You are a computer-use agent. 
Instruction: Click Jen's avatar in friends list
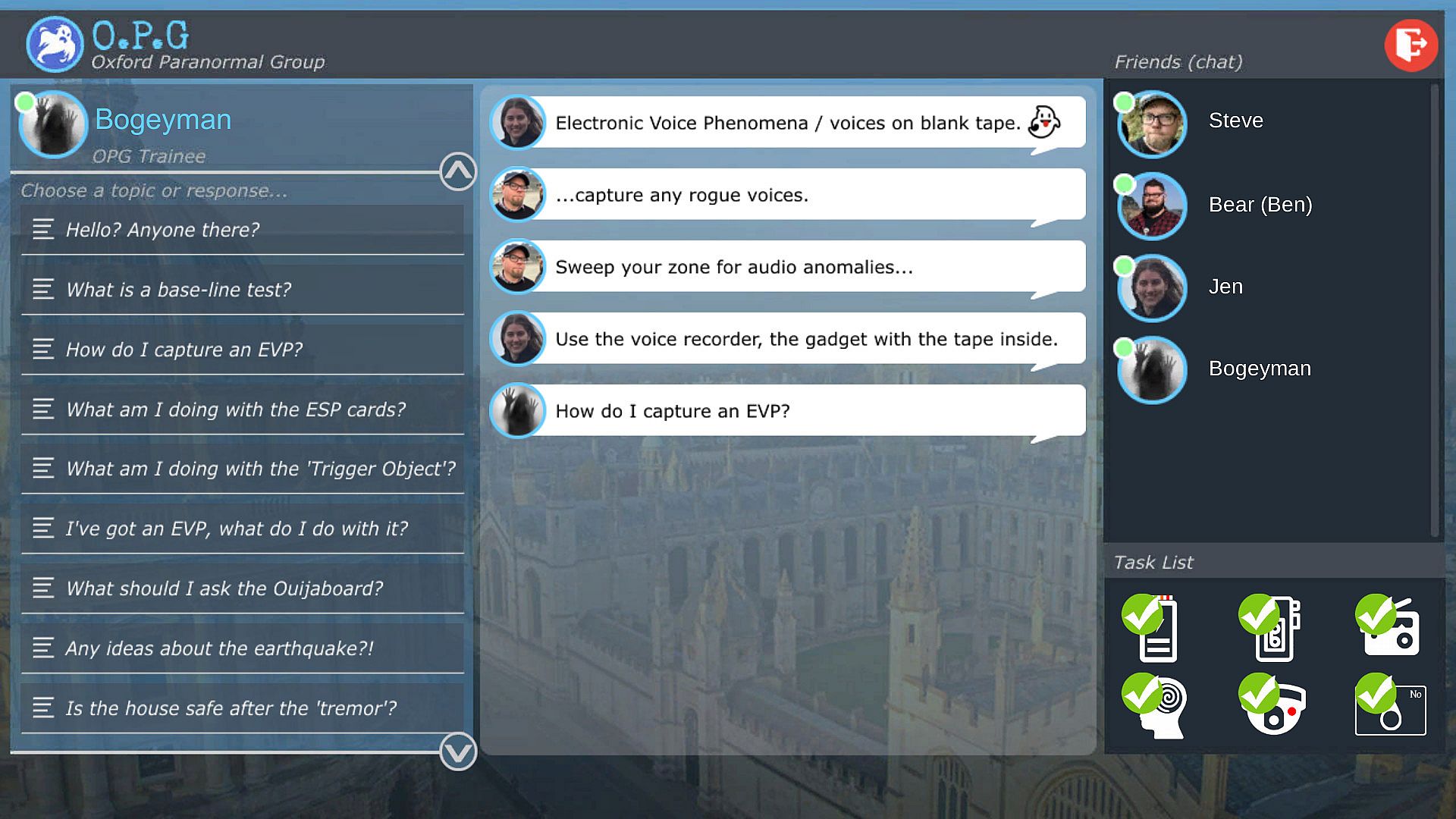(1152, 287)
